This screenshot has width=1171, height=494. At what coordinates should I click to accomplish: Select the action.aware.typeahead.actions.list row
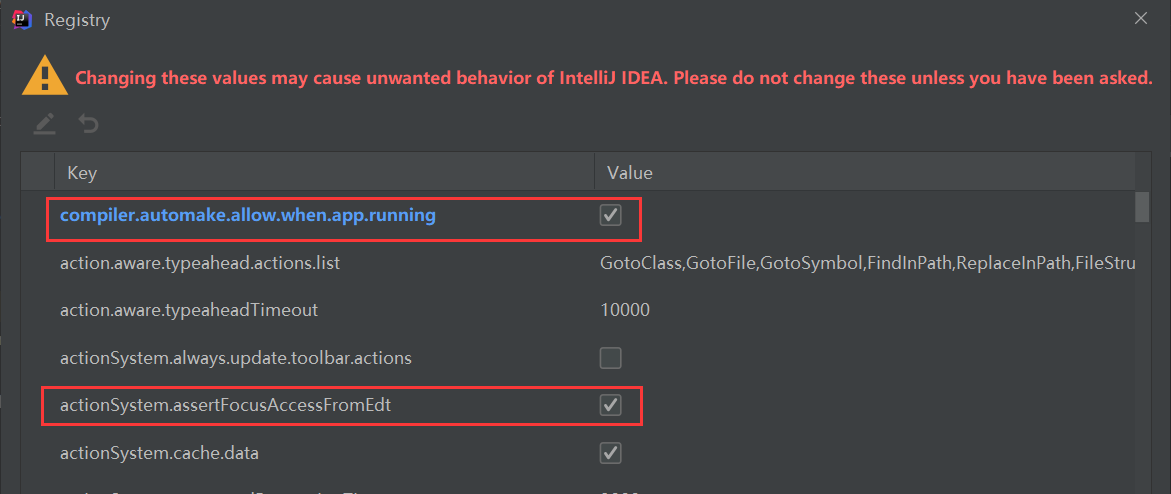(200, 263)
